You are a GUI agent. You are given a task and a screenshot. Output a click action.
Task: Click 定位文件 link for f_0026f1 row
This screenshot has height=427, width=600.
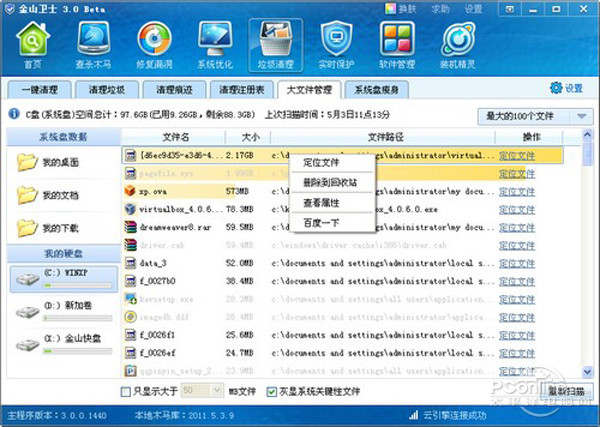pos(517,335)
